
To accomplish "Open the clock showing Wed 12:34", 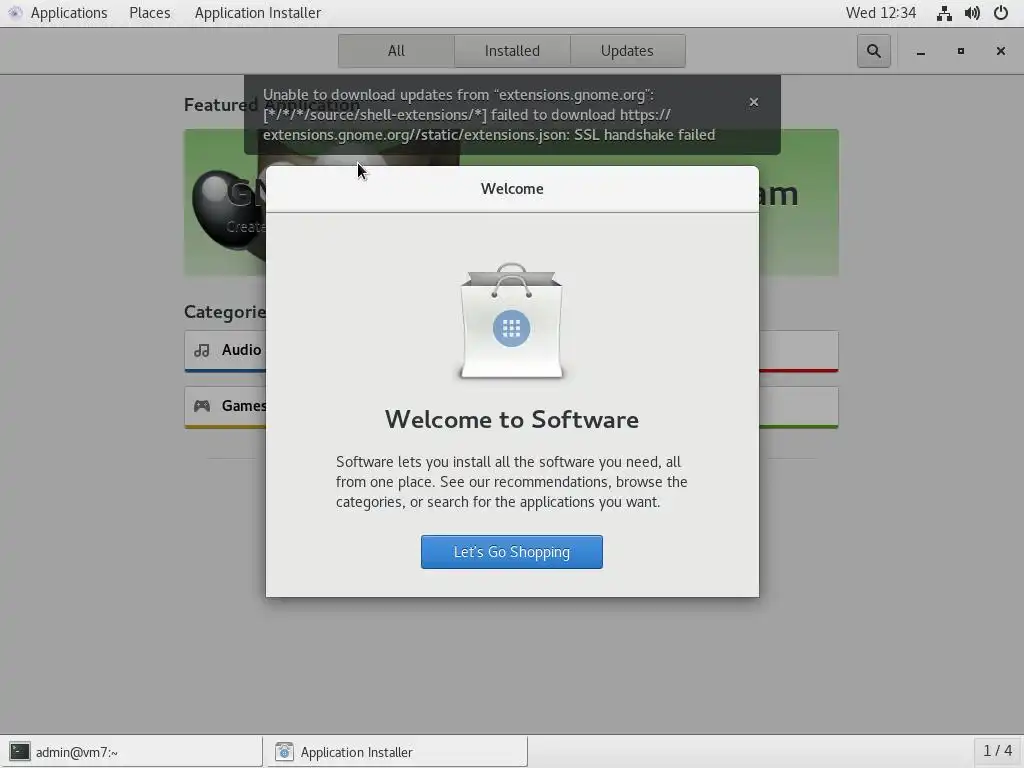I will [x=880, y=13].
